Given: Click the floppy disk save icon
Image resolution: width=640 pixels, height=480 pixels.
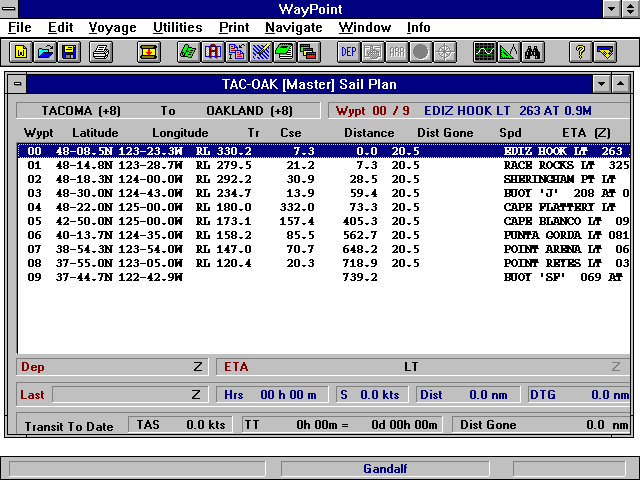Looking at the screenshot, I should tap(69, 52).
